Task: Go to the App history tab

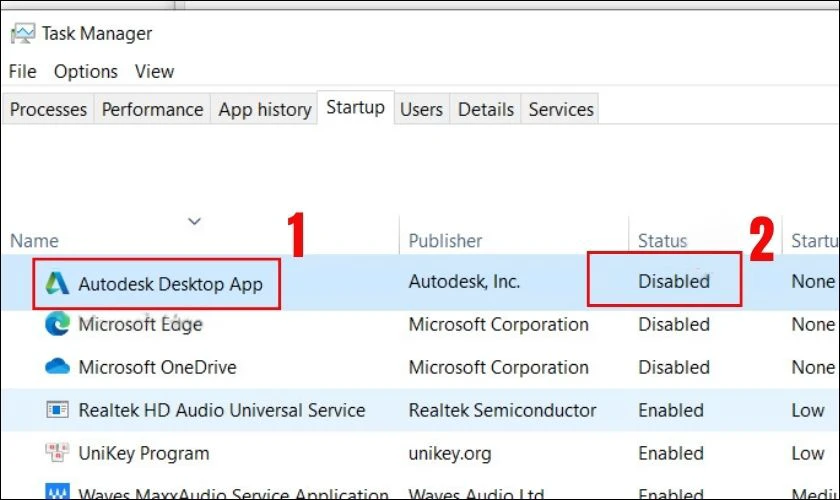Action: [x=264, y=110]
